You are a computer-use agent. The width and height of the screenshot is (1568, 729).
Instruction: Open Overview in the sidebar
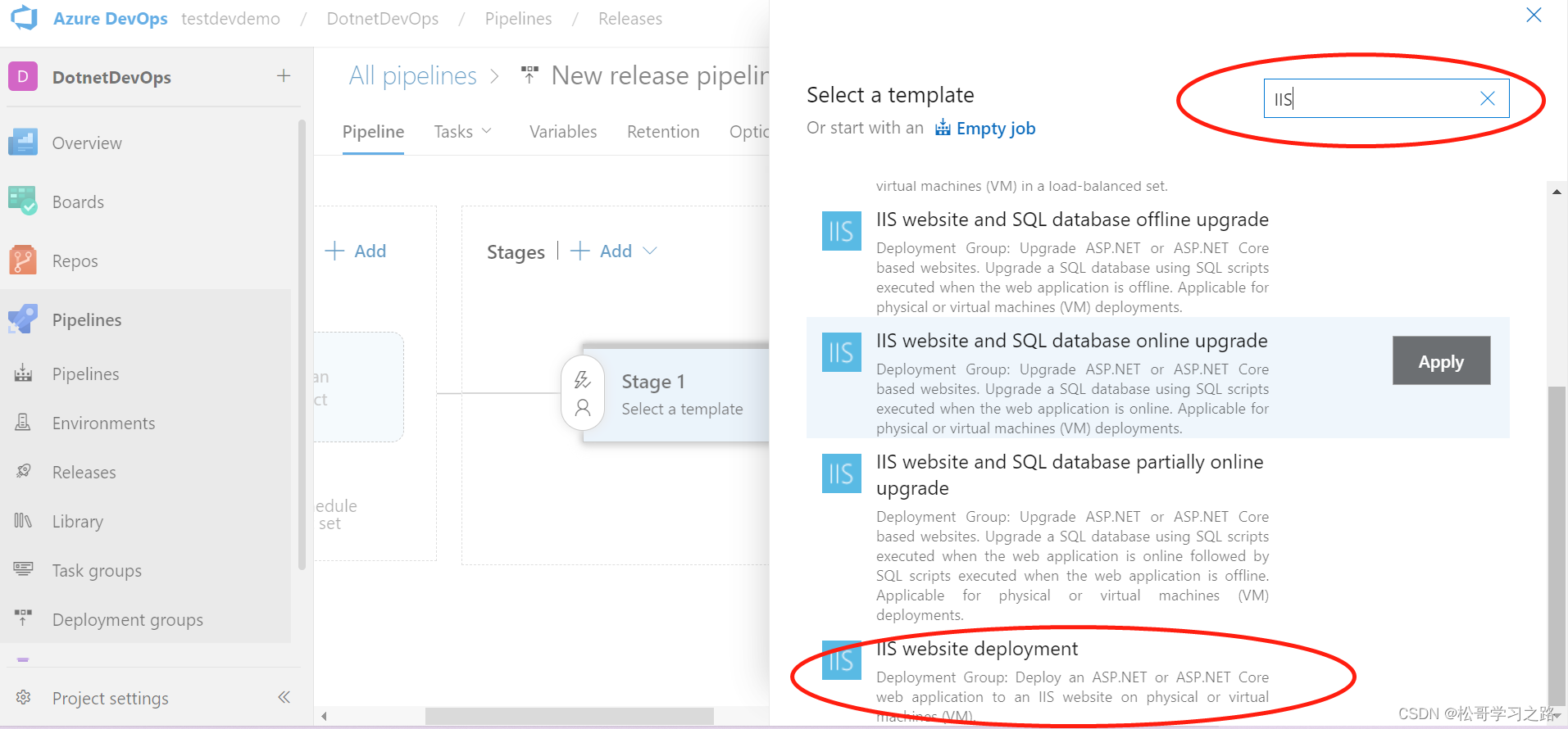(87, 143)
